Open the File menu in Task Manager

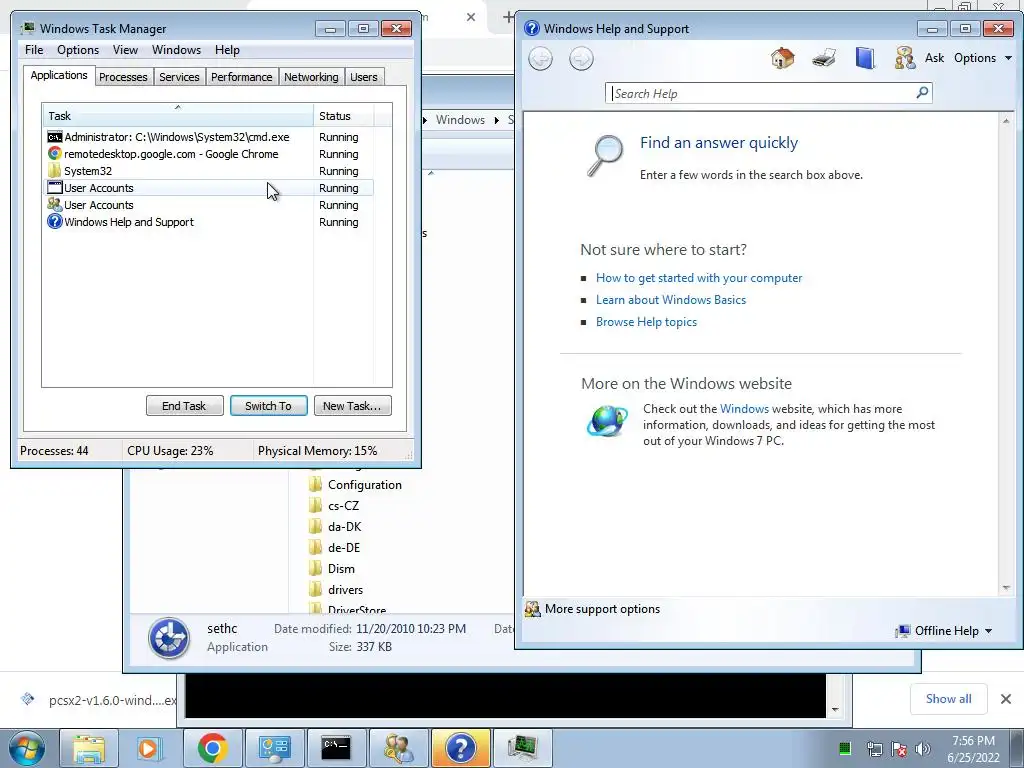pyautogui.click(x=34, y=50)
